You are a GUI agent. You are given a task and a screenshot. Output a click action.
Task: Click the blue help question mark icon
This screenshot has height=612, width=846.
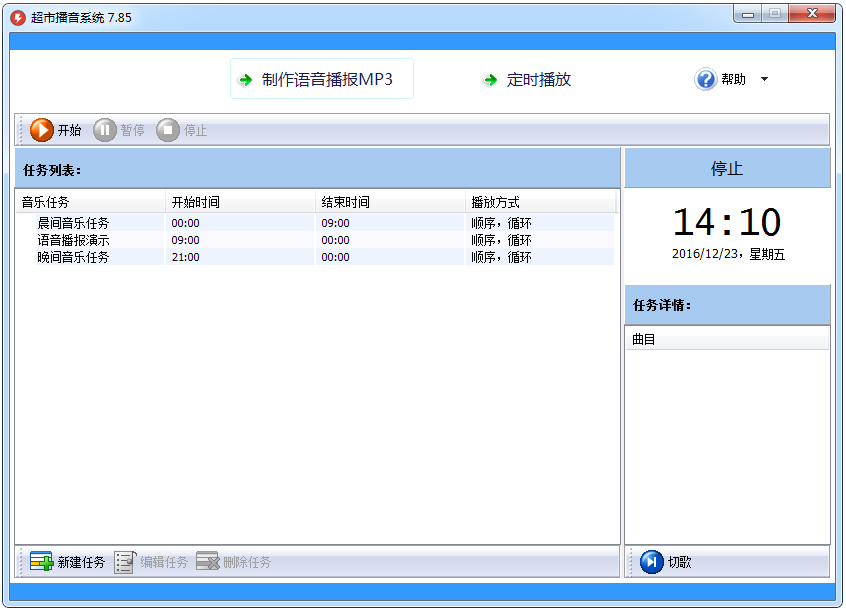tap(705, 79)
